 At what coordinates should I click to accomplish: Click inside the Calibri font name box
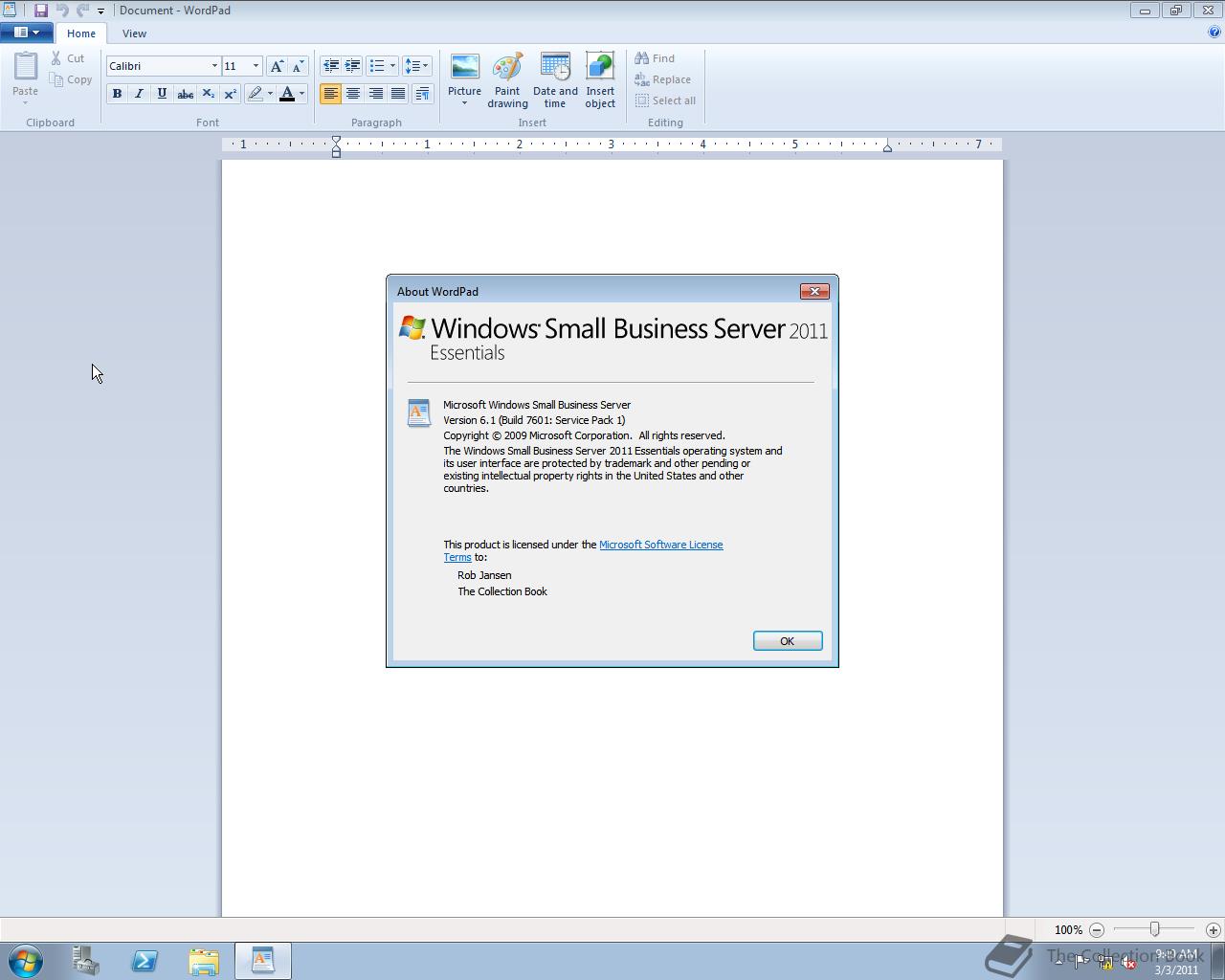[x=158, y=66]
